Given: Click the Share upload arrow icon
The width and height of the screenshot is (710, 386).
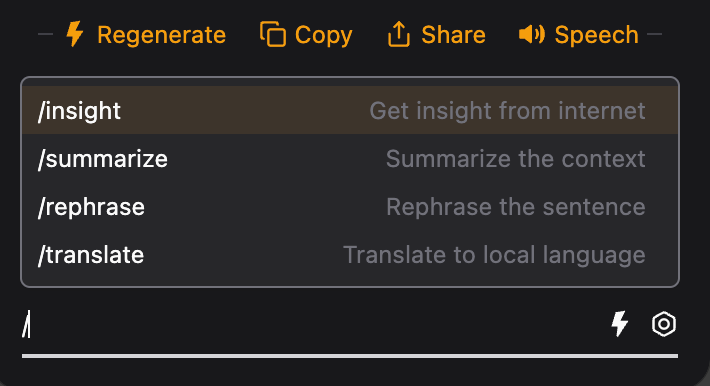Looking at the screenshot, I should pyautogui.click(x=398, y=34).
